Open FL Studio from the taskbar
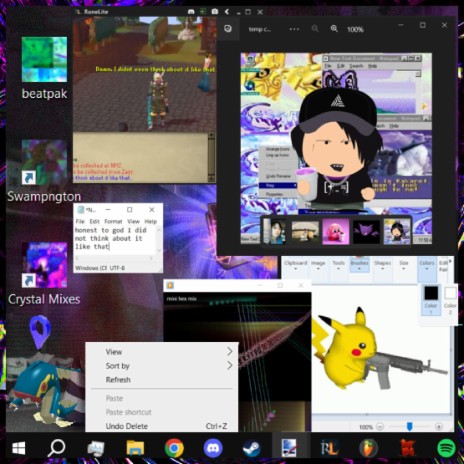The width and height of the screenshot is (464, 464). click(368, 448)
